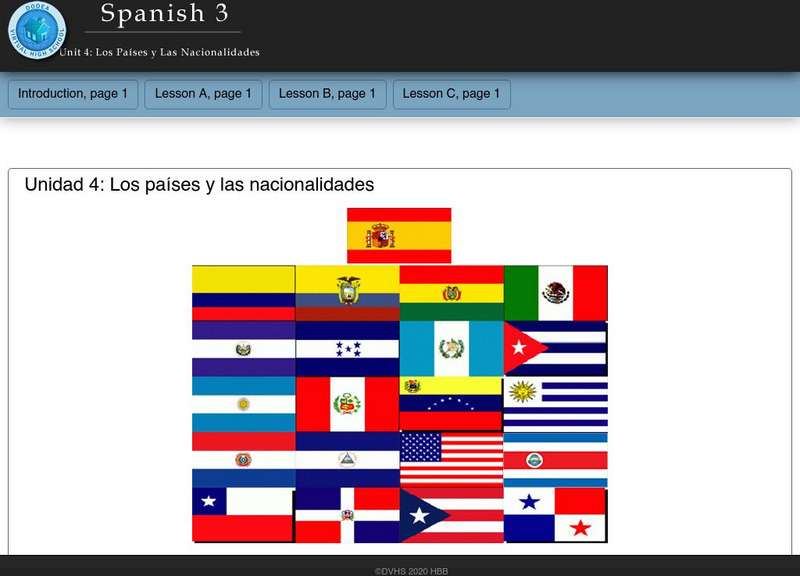The height and width of the screenshot is (576, 800).
Task: Click the Costa Rica flag
Action: click(556, 460)
